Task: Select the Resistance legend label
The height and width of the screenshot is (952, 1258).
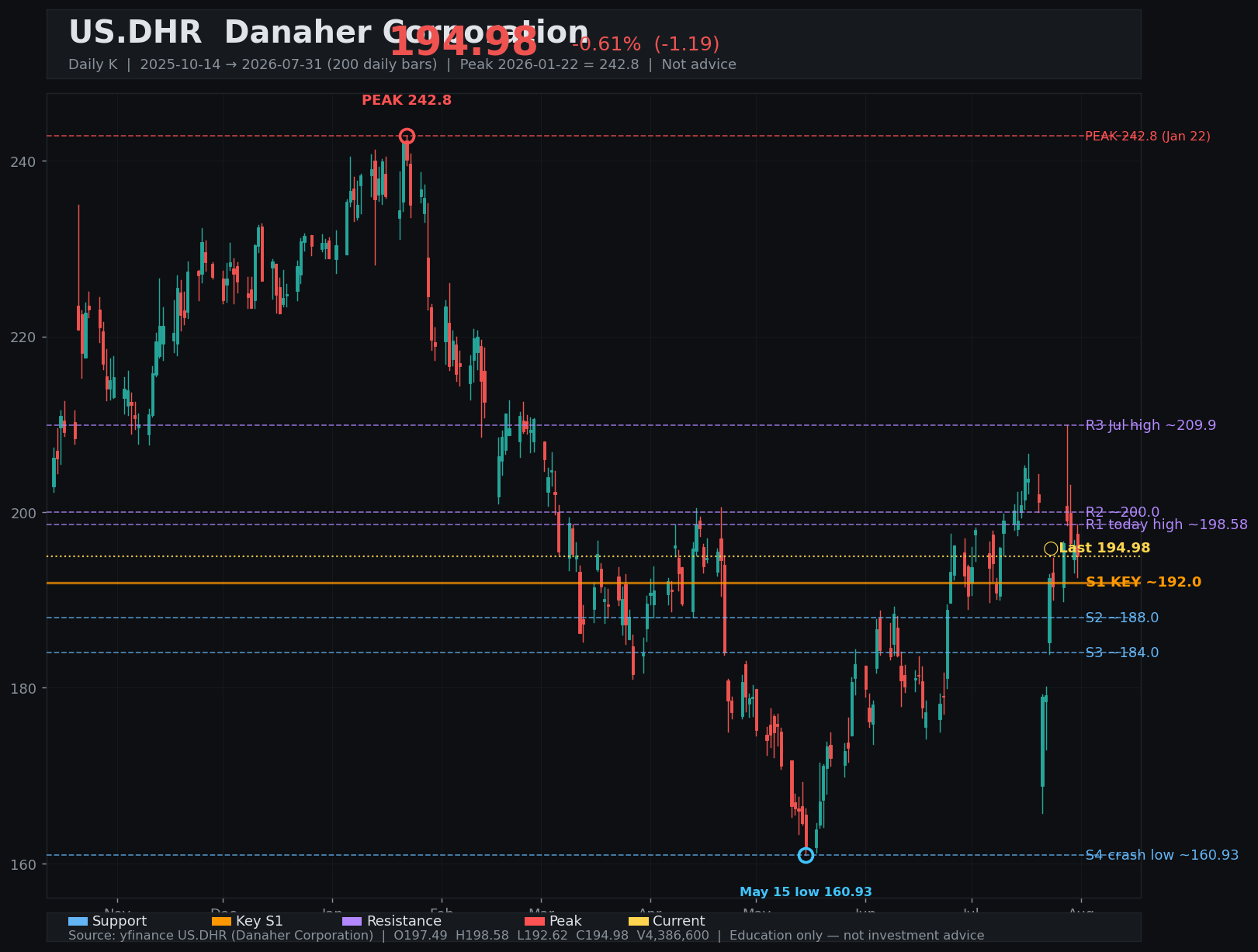Action: pos(404,921)
